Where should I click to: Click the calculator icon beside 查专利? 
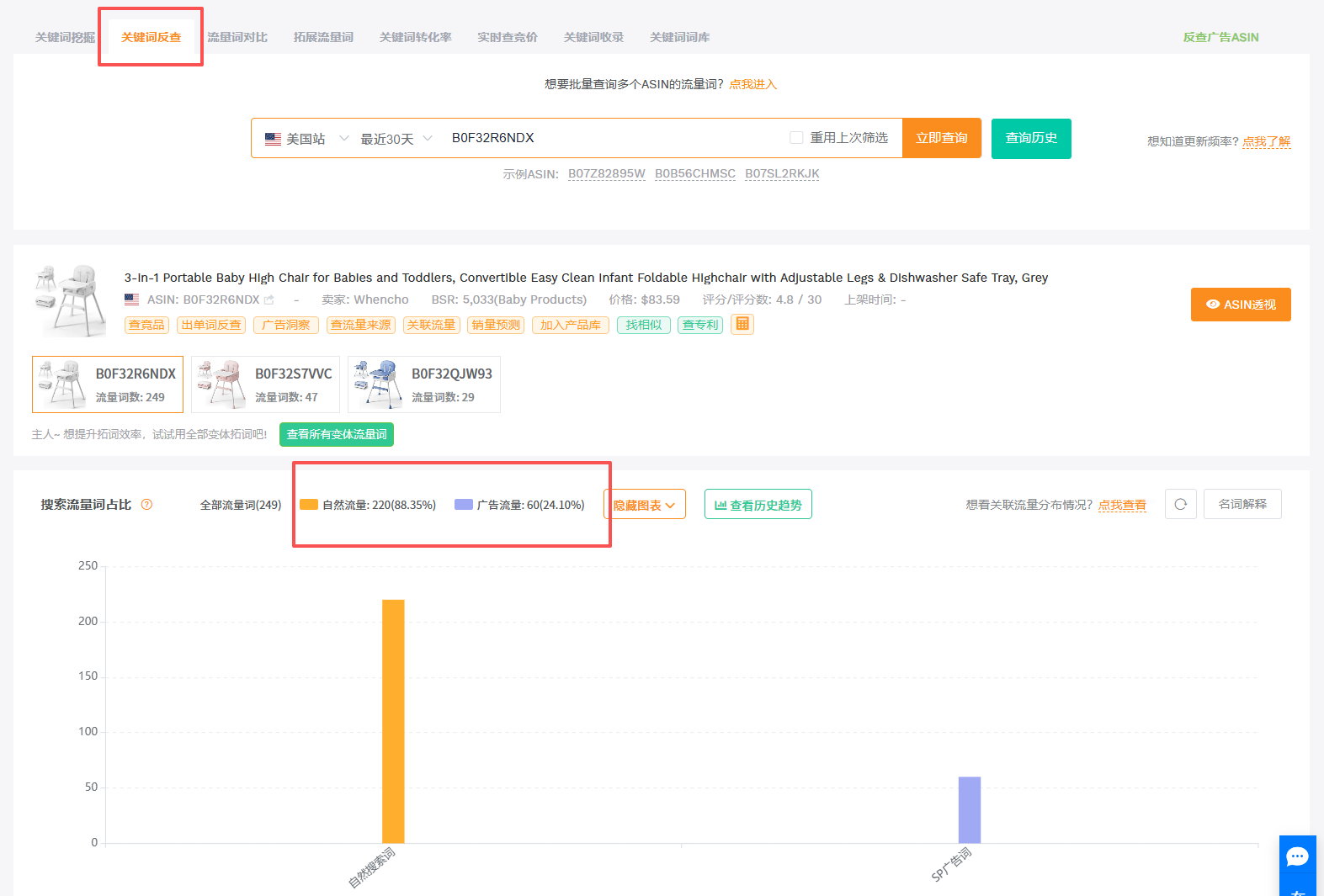(x=742, y=324)
